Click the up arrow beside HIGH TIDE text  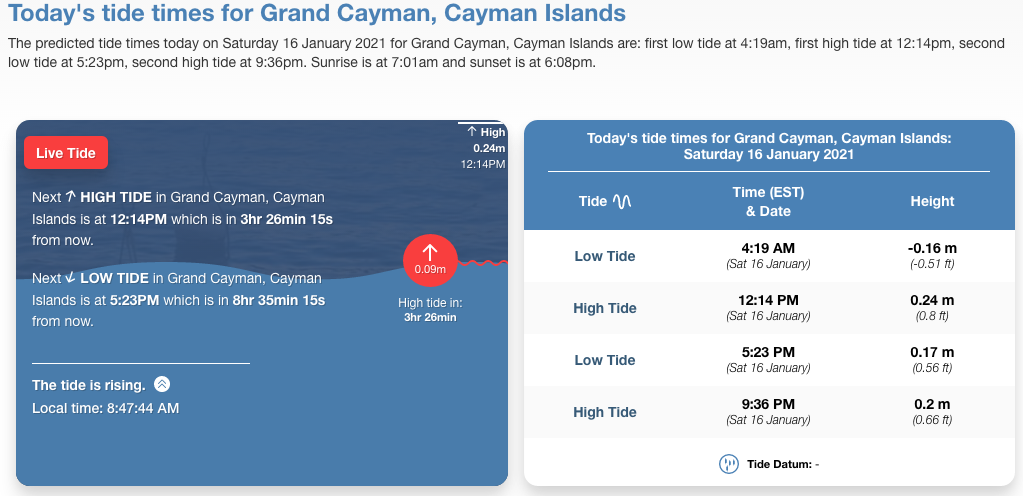click(x=70, y=198)
